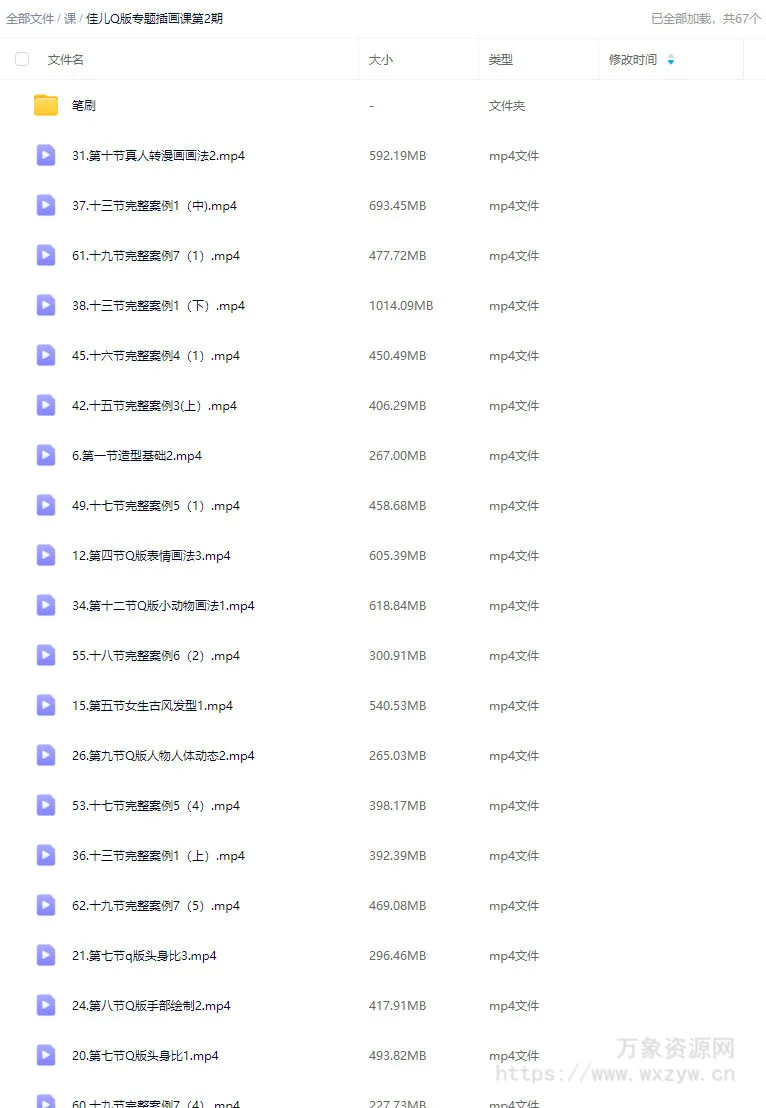Click the play icon for 15.第五节女生古风发型1.mp4
Viewport: 766px width, 1108px height.
[x=46, y=705]
